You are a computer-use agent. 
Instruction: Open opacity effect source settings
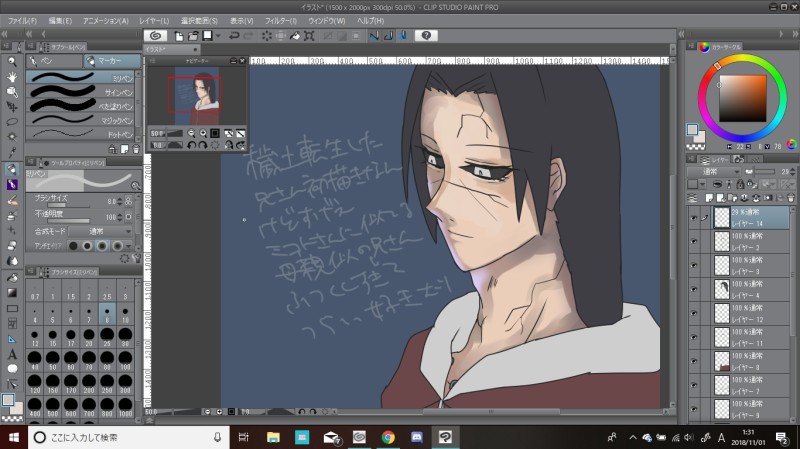(x=129, y=217)
